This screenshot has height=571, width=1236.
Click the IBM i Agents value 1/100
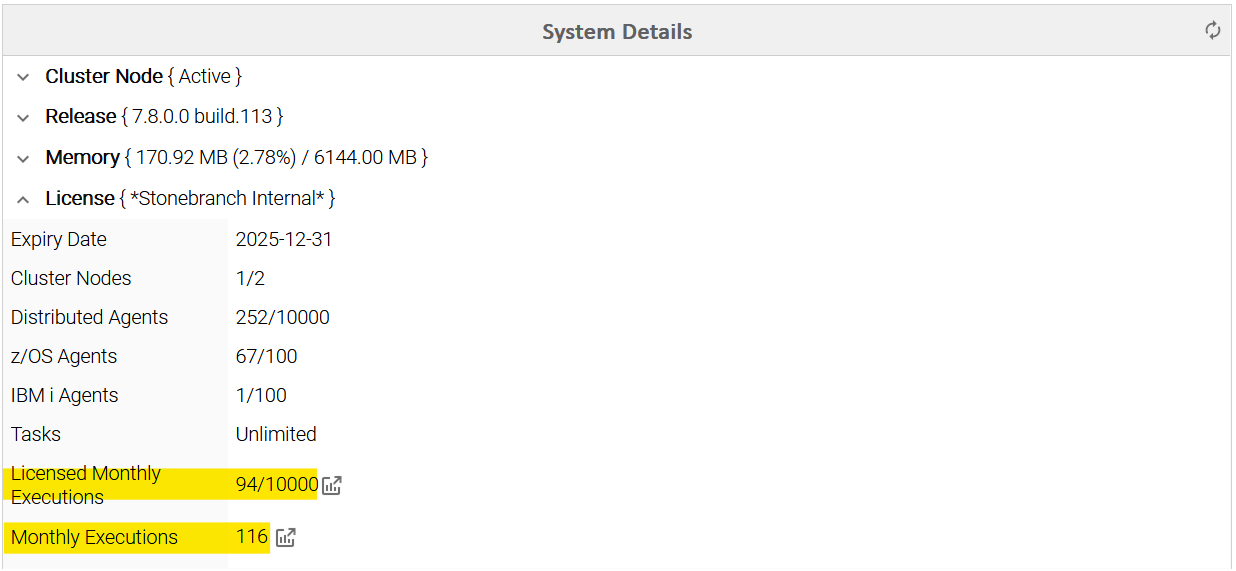[x=261, y=396]
